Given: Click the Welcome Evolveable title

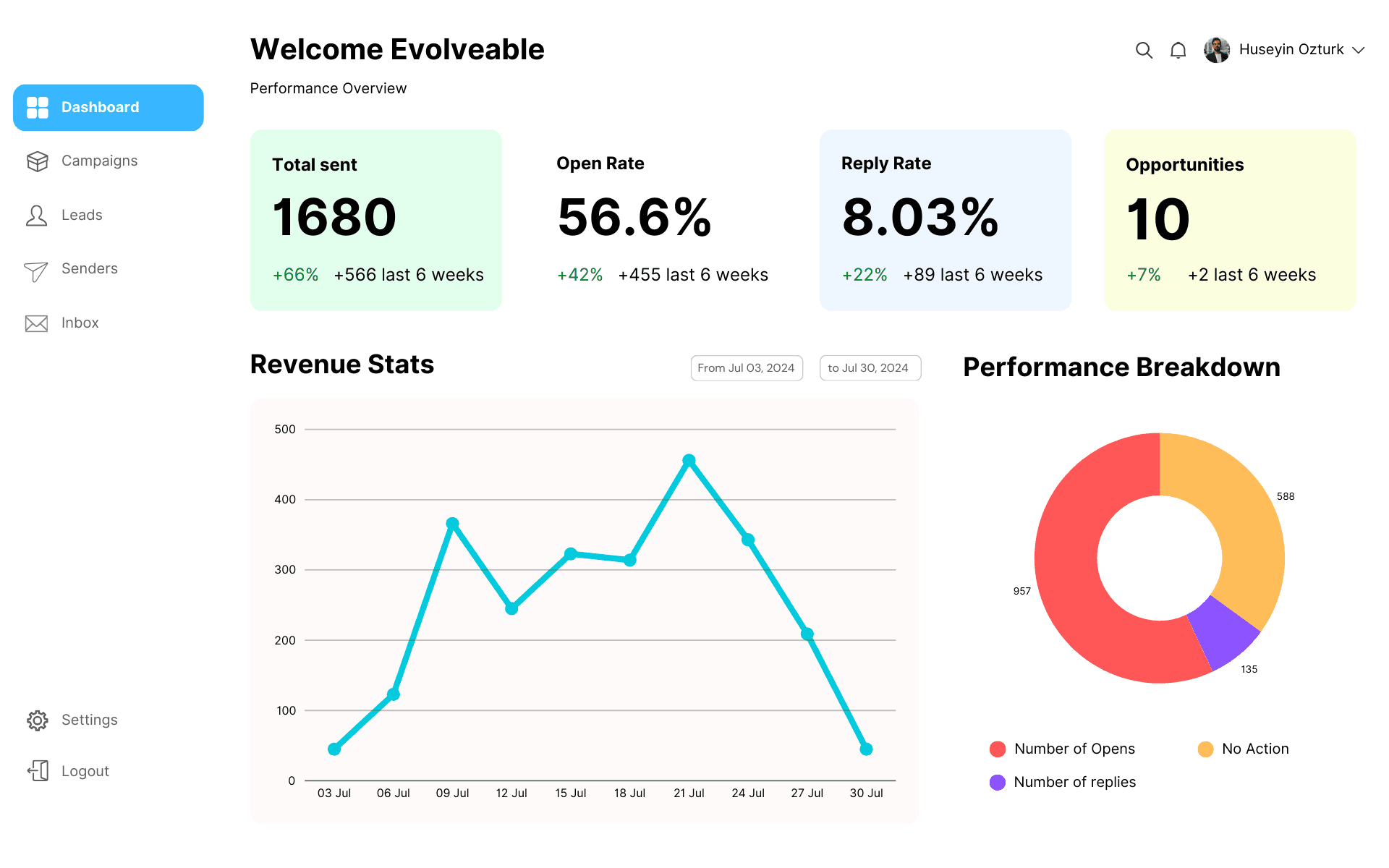Looking at the screenshot, I should (397, 49).
